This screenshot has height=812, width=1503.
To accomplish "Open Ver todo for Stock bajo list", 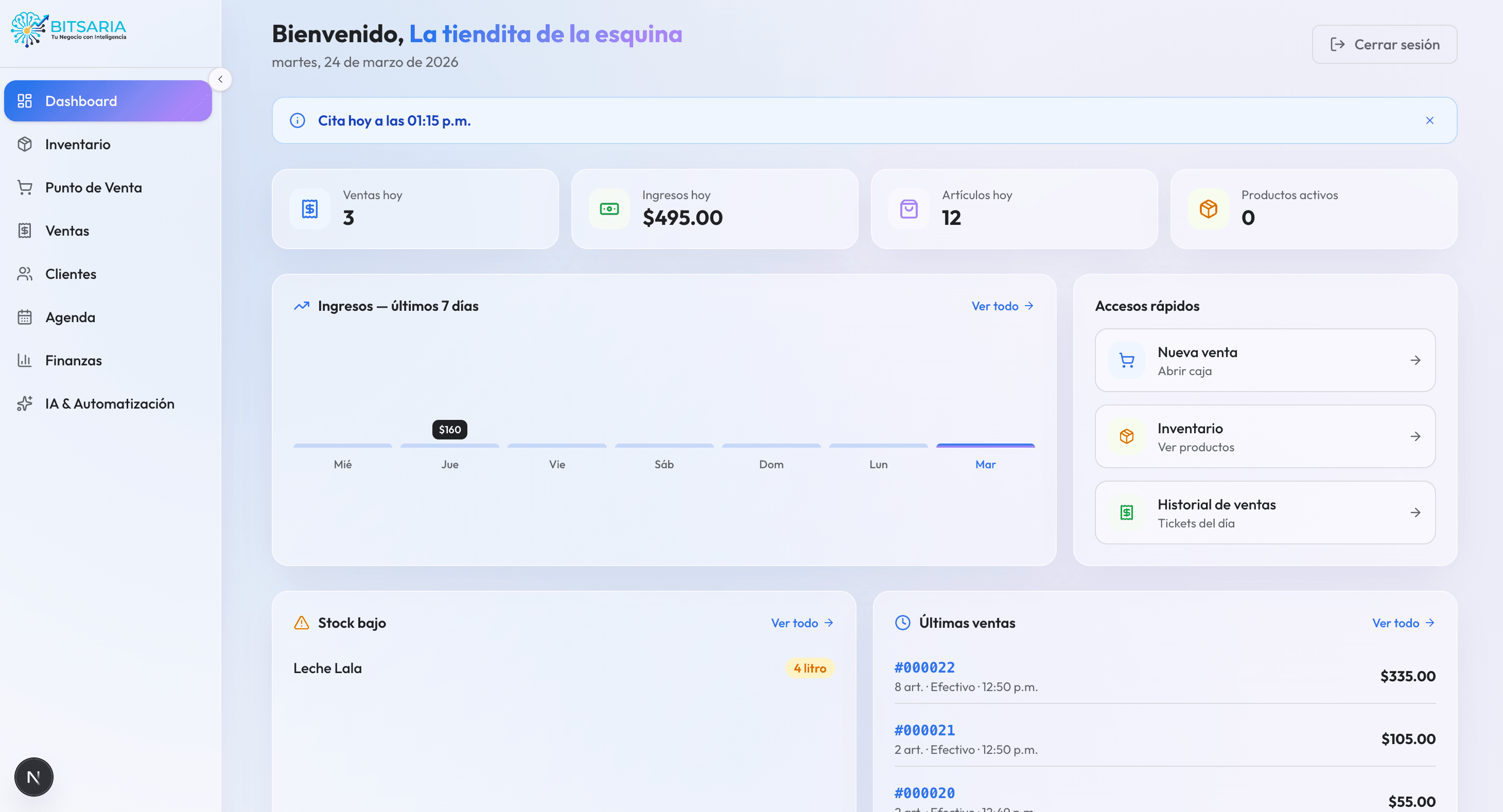I will (801, 623).
